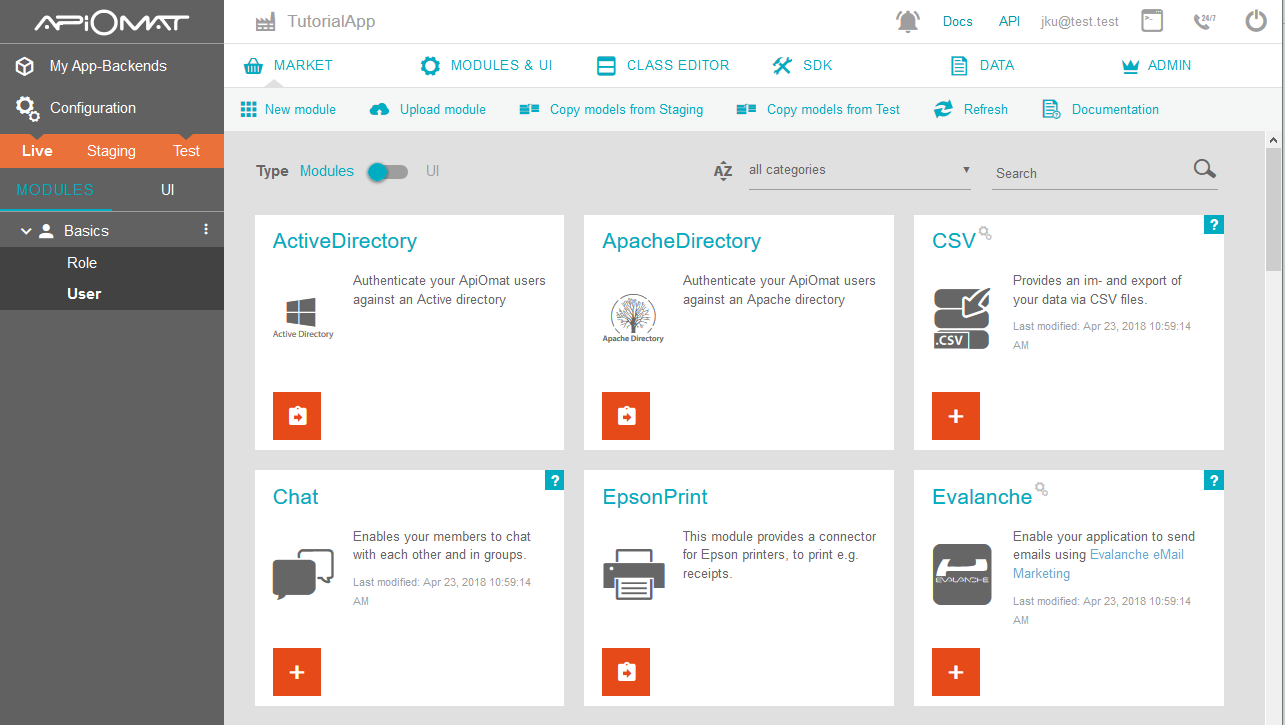
Task: Click the notification bell icon
Action: [x=908, y=21]
